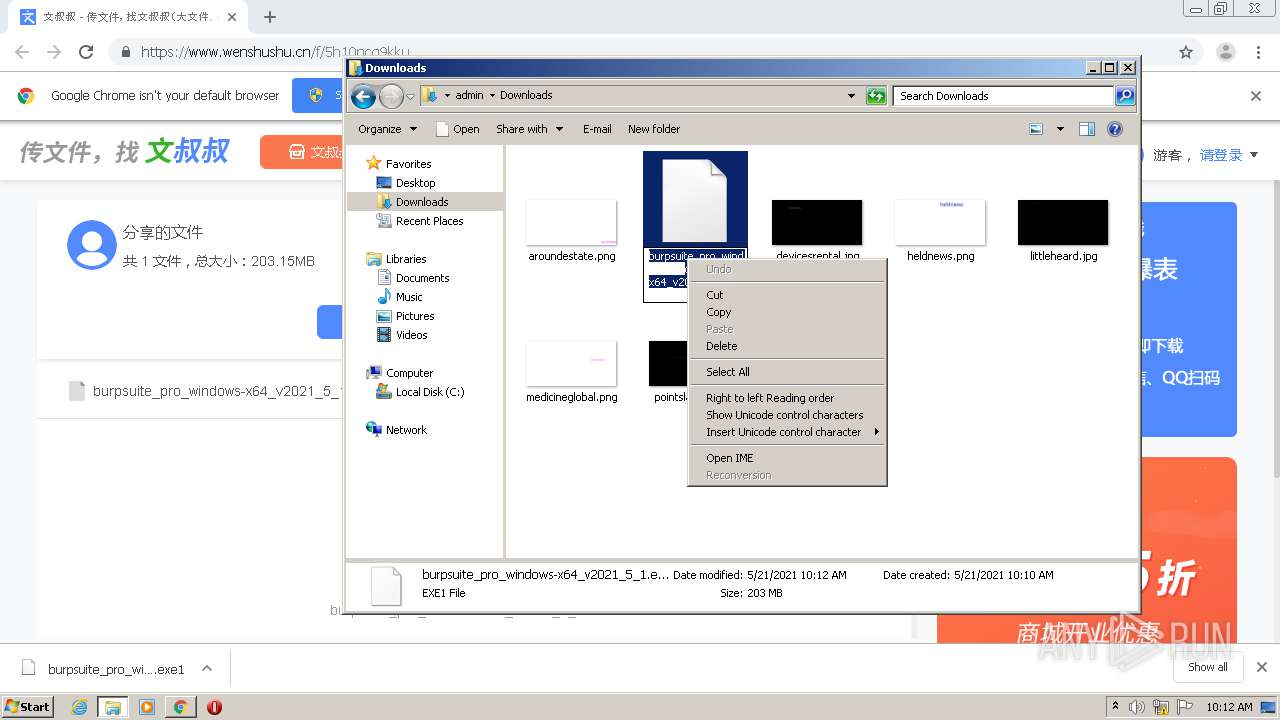Click in the Search Downloads field

(x=1003, y=96)
